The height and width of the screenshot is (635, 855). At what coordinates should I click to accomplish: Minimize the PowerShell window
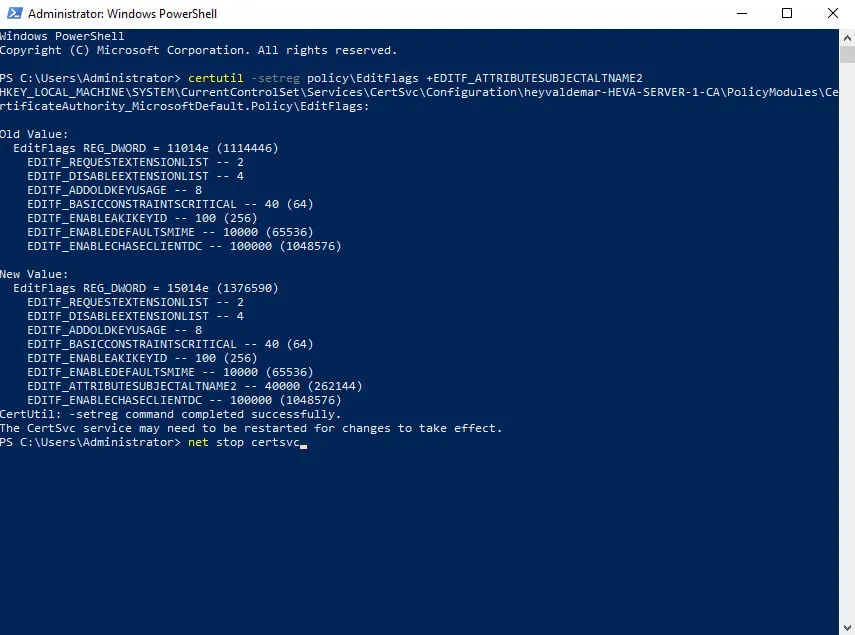point(742,14)
